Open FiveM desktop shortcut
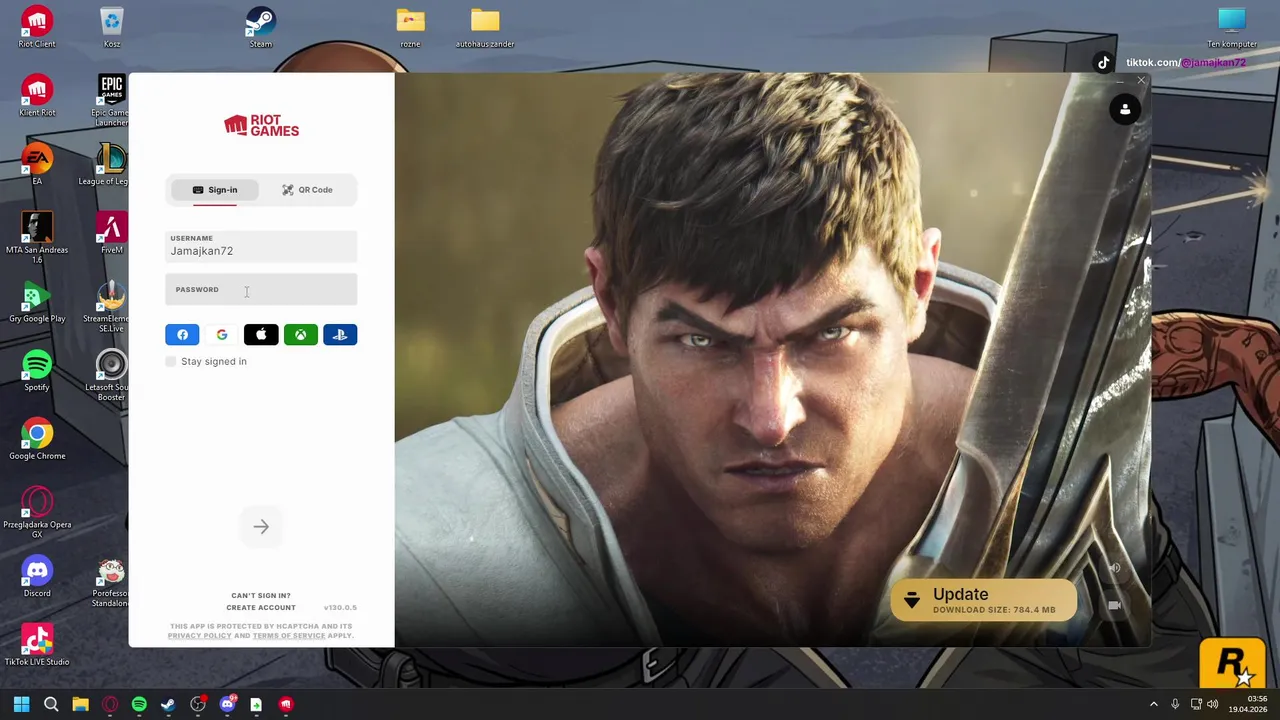This screenshot has width=1280, height=720. pyautogui.click(x=111, y=233)
